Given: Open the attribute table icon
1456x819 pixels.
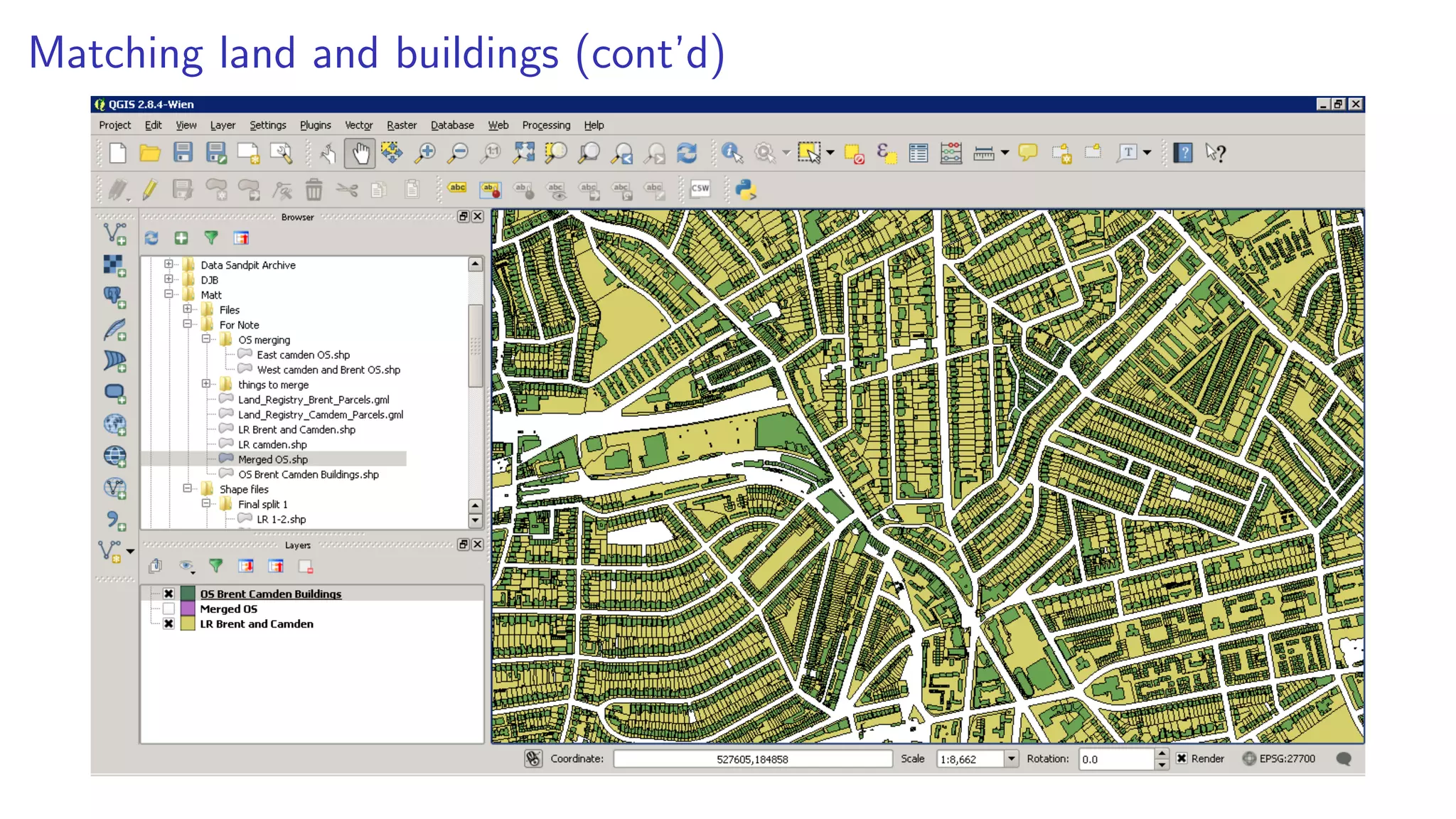Looking at the screenshot, I should click(918, 153).
